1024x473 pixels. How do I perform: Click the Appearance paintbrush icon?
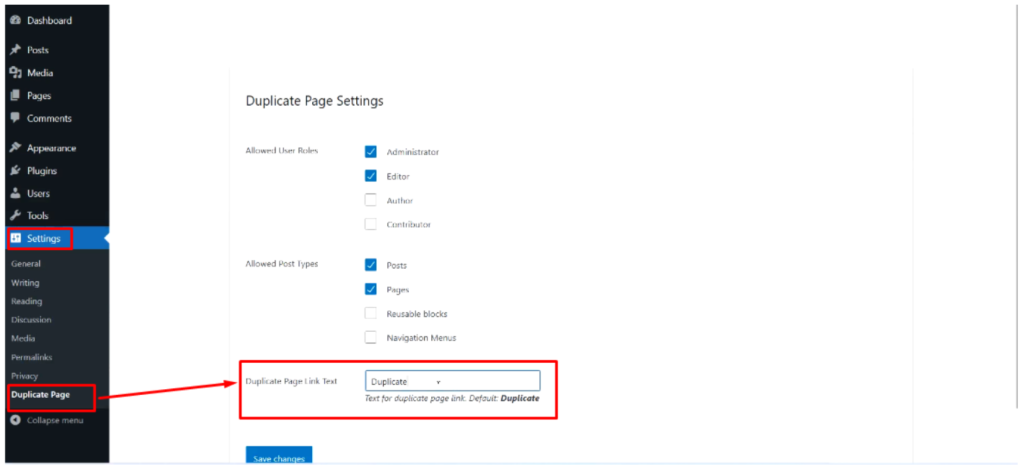[x=16, y=148]
